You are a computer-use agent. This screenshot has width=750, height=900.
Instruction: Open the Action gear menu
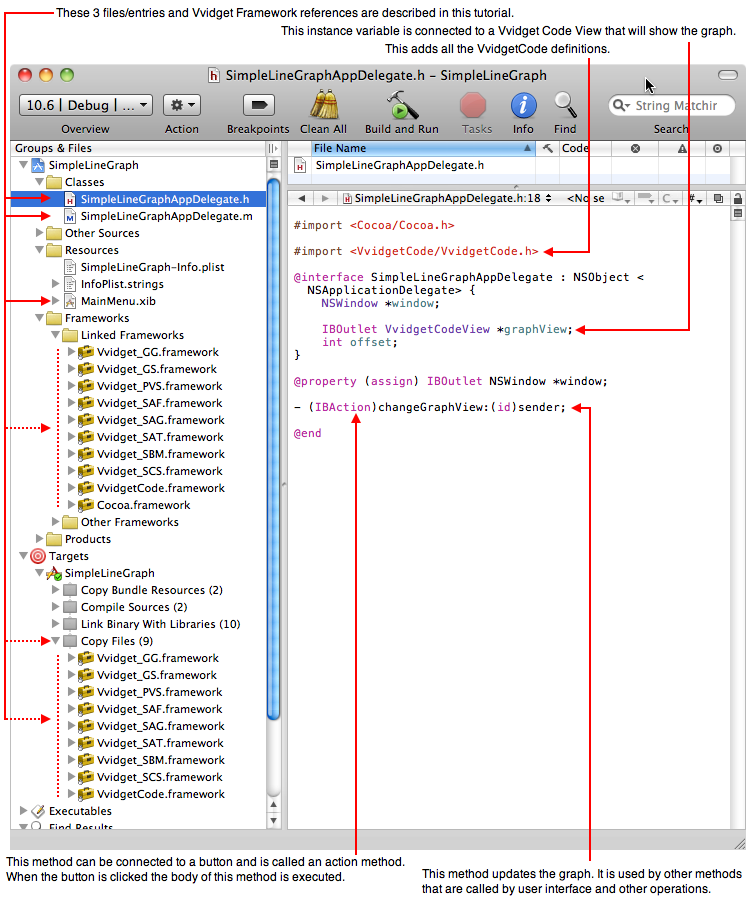[x=182, y=105]
